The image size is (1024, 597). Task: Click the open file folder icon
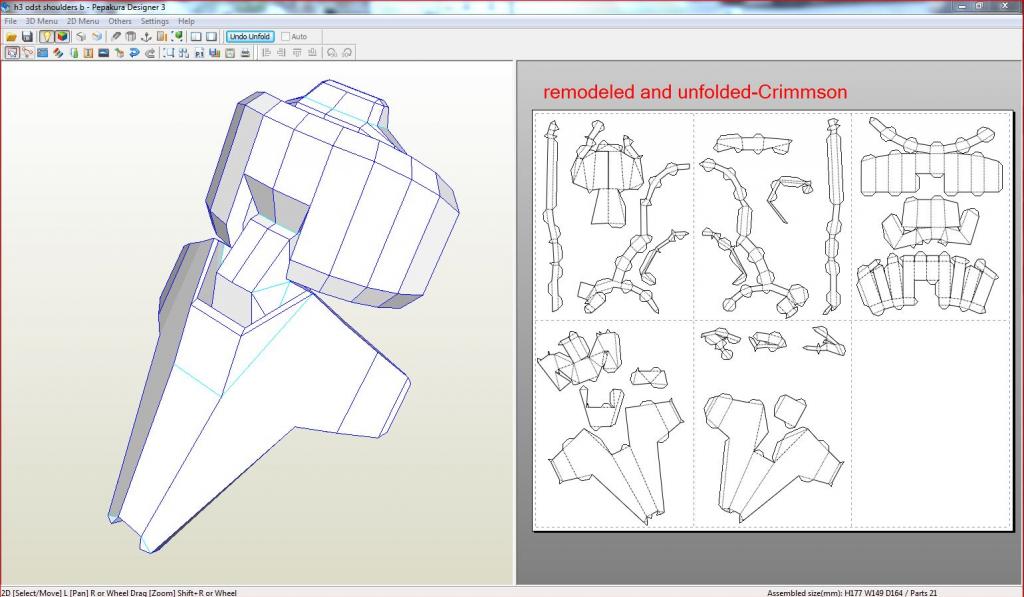pos(12,37)
